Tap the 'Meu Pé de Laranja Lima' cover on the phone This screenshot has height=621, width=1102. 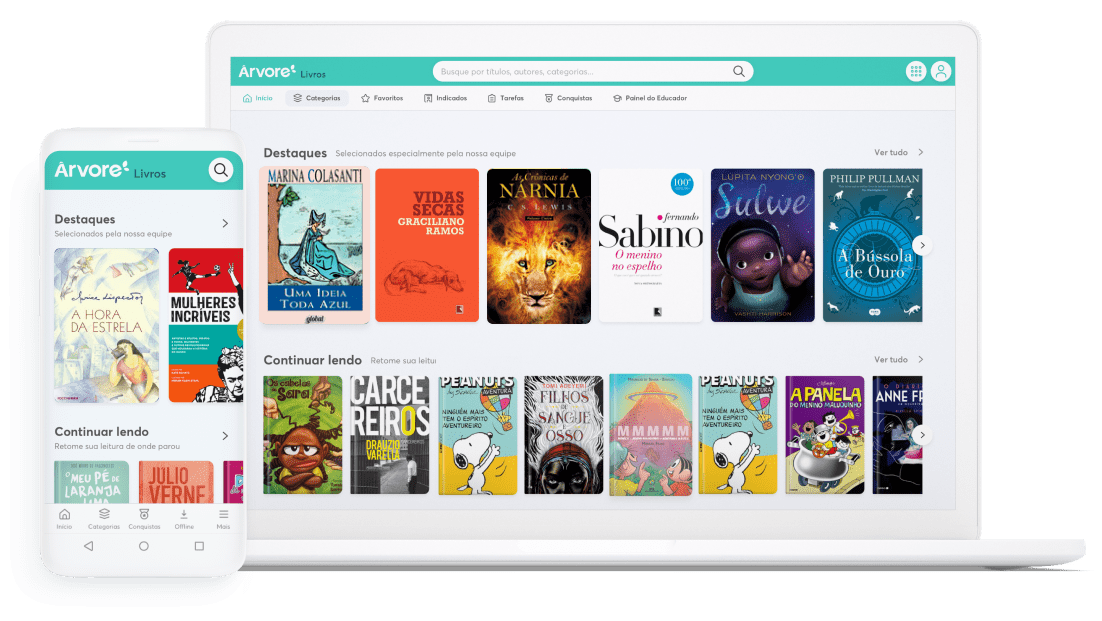(x=91, y=482)
